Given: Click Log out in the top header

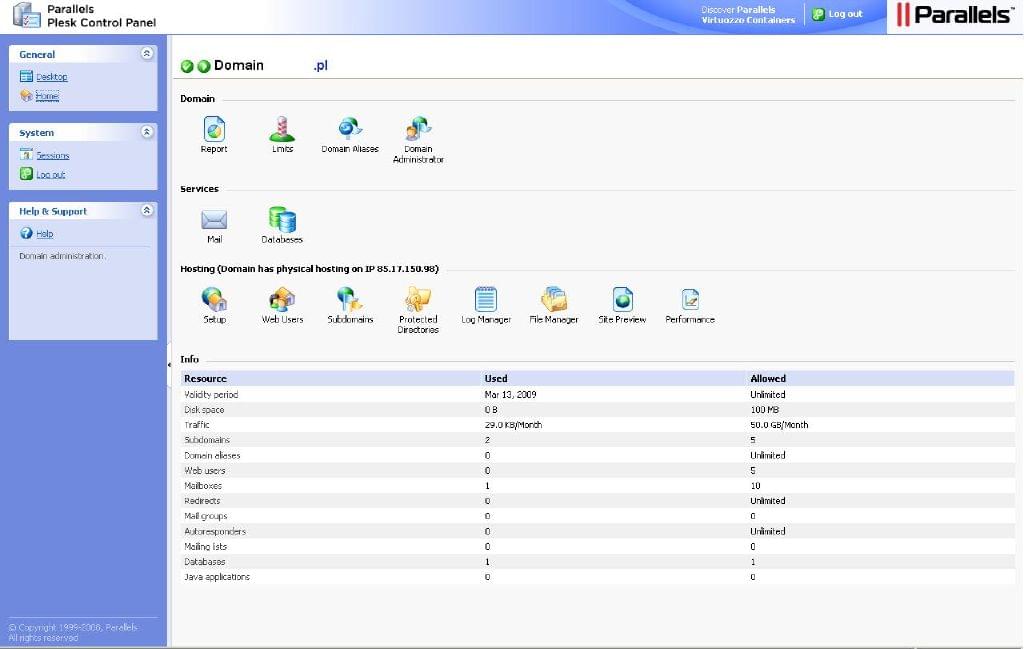Looking at the screenshot, I should pos(845,14).
